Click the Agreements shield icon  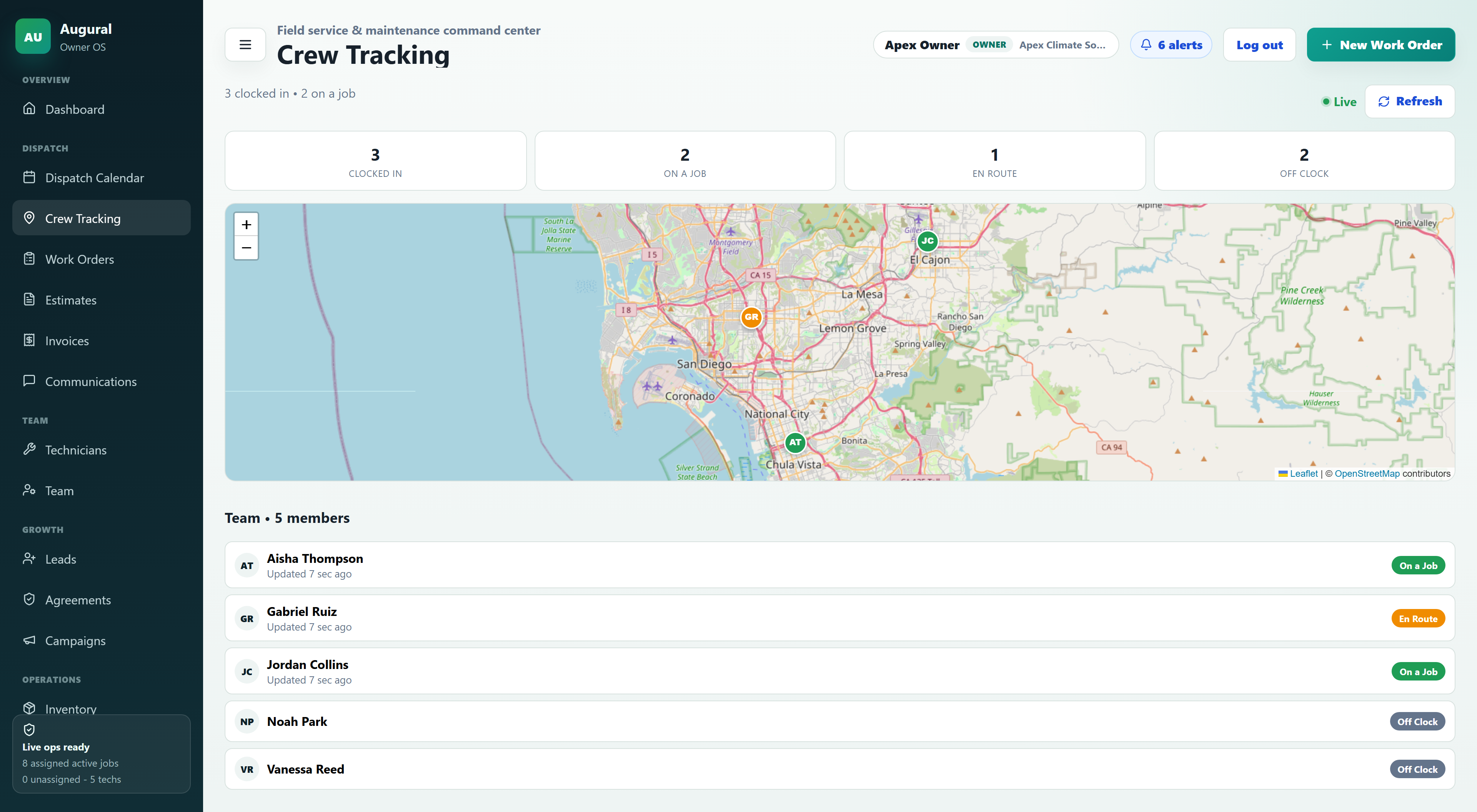click(x=29, y=599)
